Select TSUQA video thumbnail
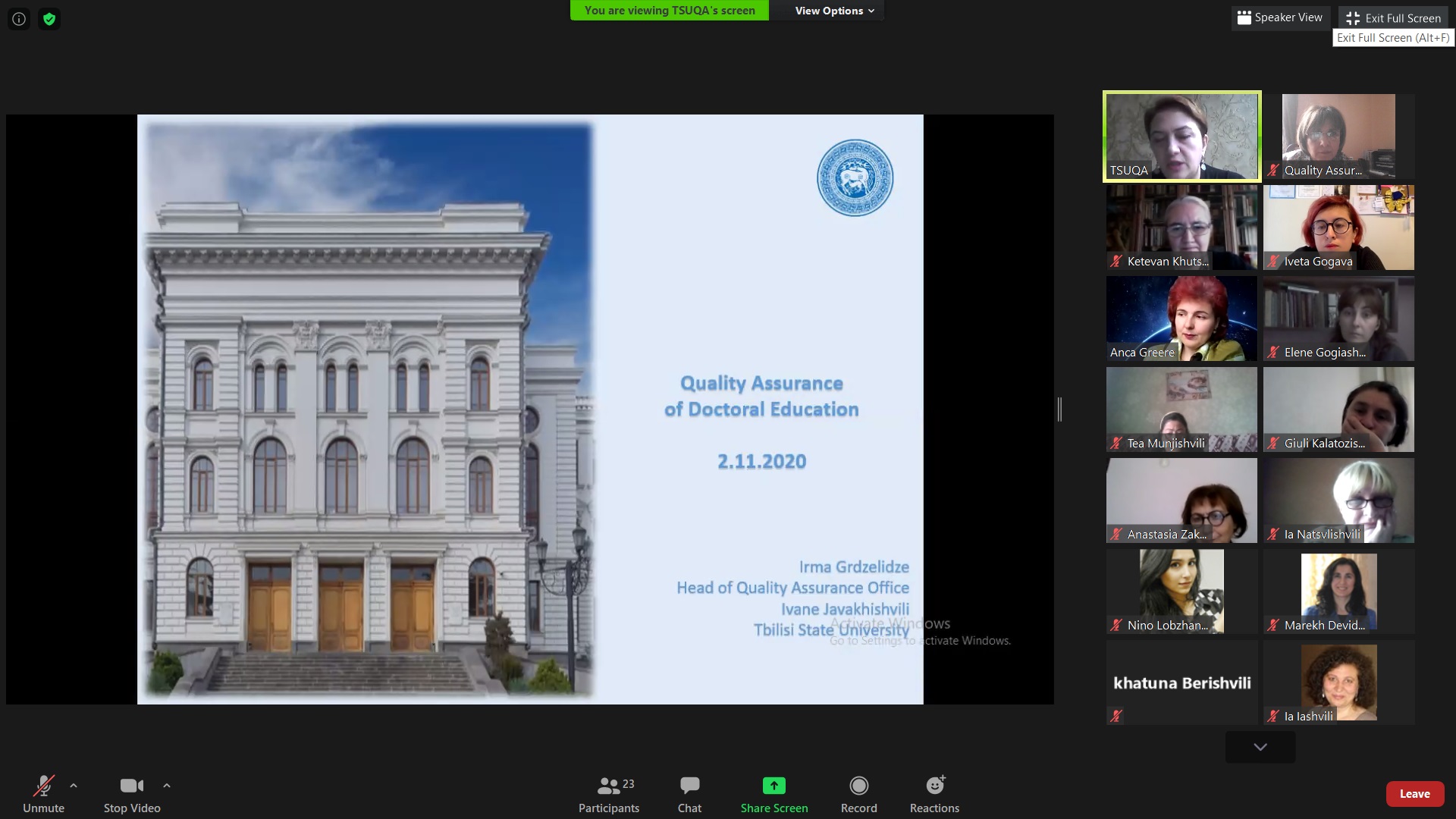 pos(1181,136)
